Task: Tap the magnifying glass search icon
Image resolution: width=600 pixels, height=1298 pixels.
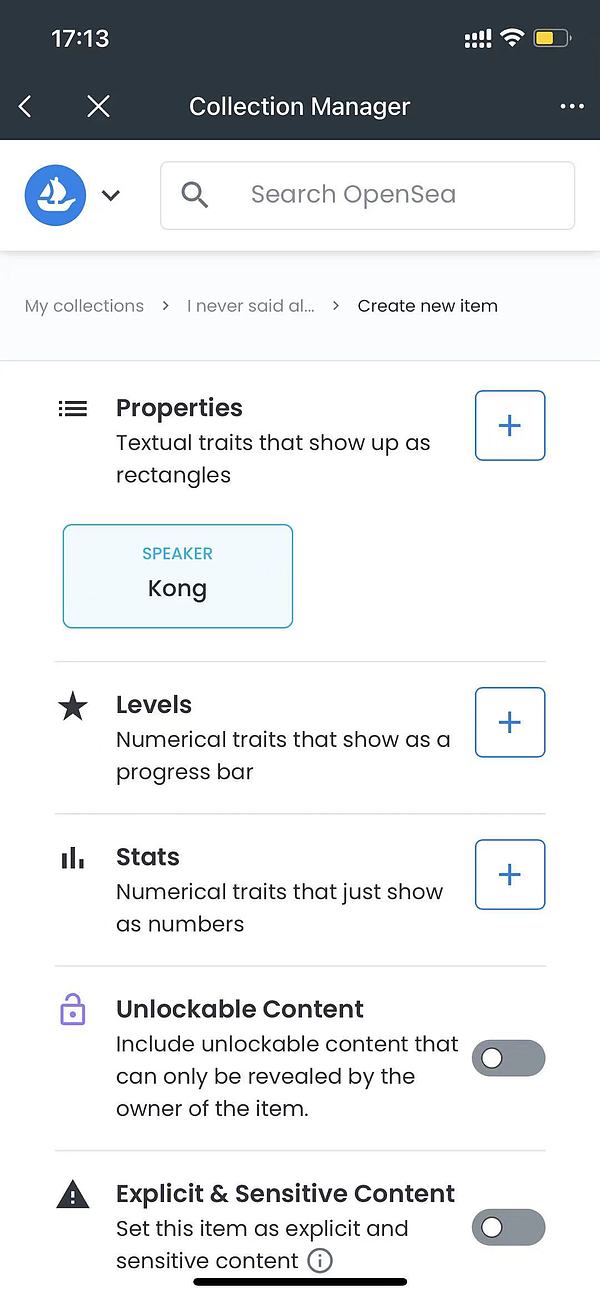Action: pos(195,195)
